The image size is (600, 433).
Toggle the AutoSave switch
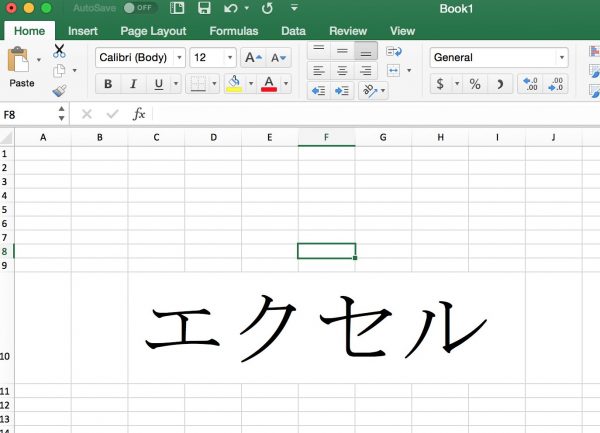click(x=140, y=8)
